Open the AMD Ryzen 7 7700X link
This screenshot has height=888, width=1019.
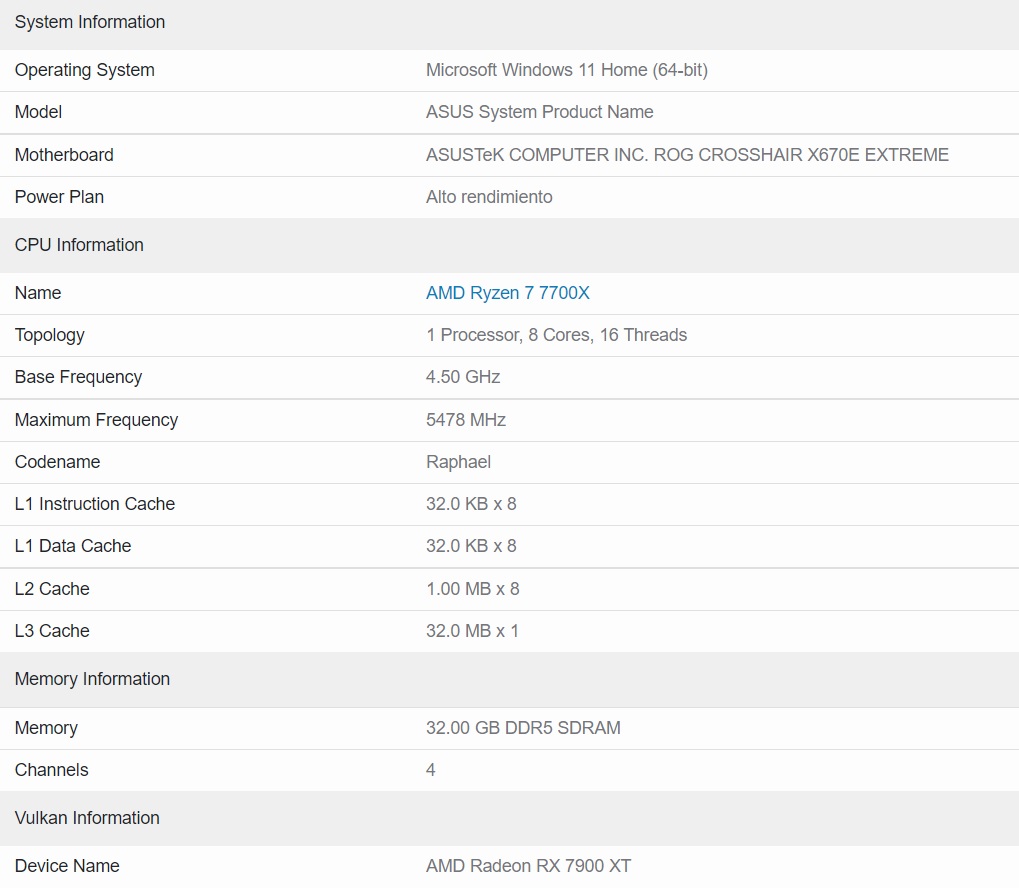click(x=508, y=293)
